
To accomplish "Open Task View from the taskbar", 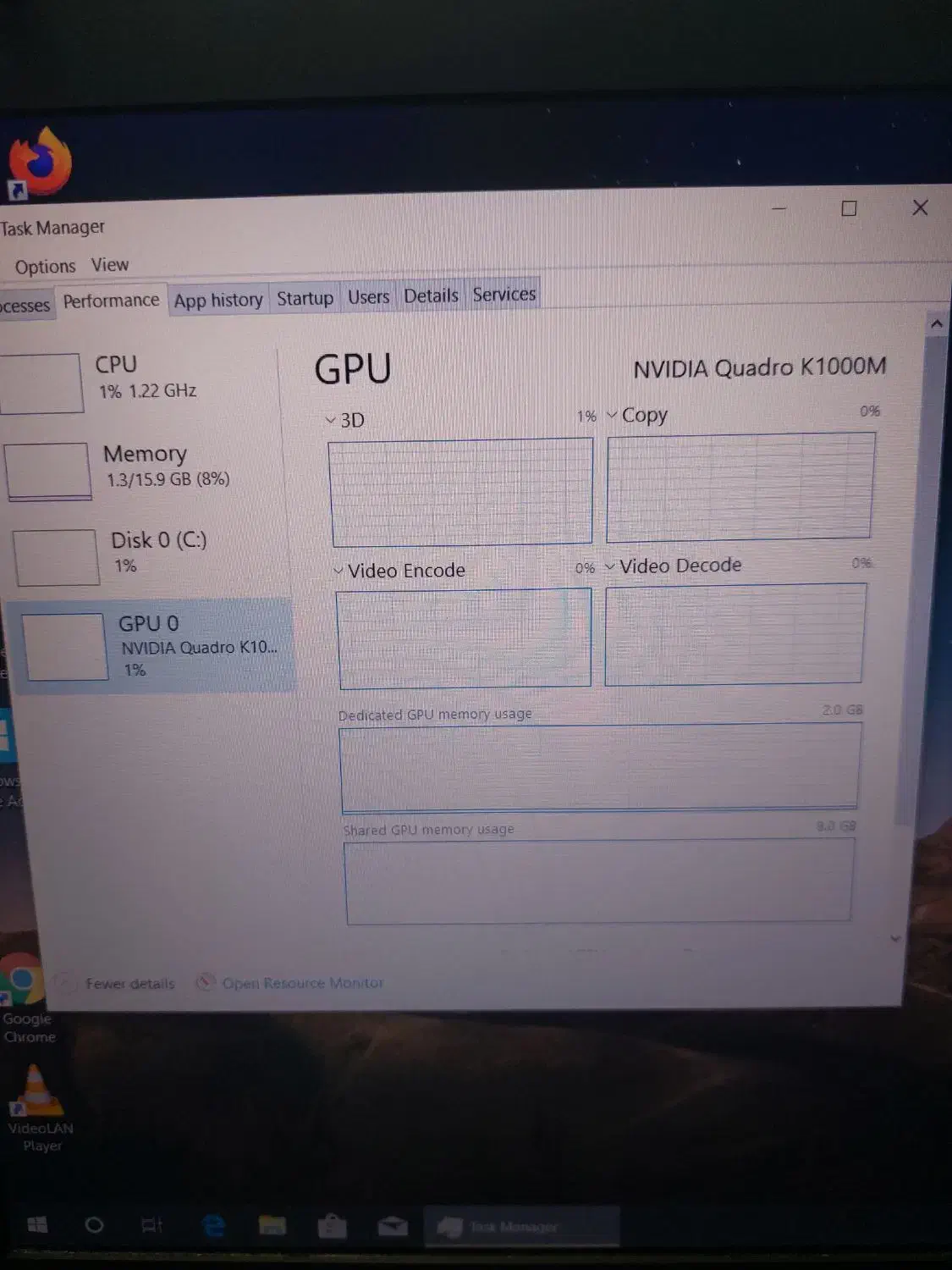I will click(151, 1225).
